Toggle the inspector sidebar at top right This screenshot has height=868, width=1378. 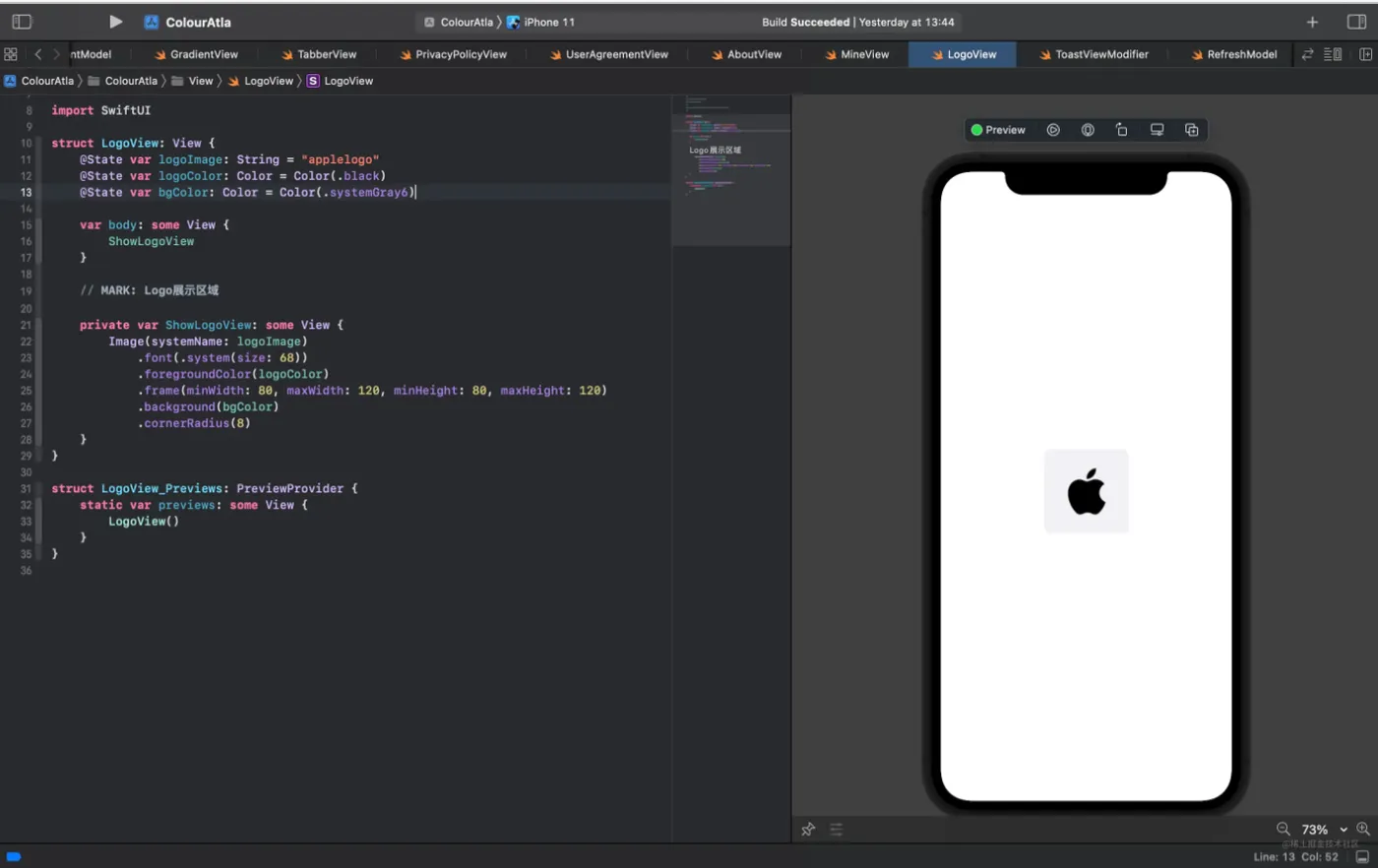point(1356,22)
